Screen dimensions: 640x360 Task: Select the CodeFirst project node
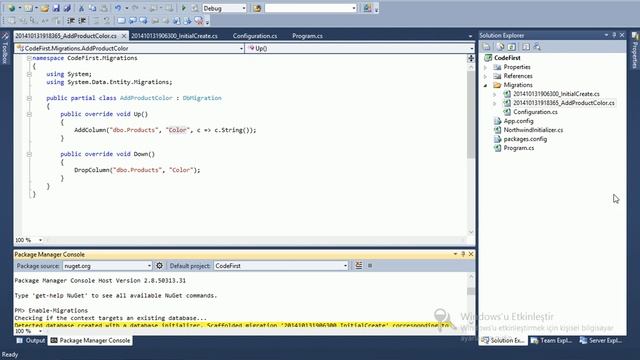click(x=507, y=58)
